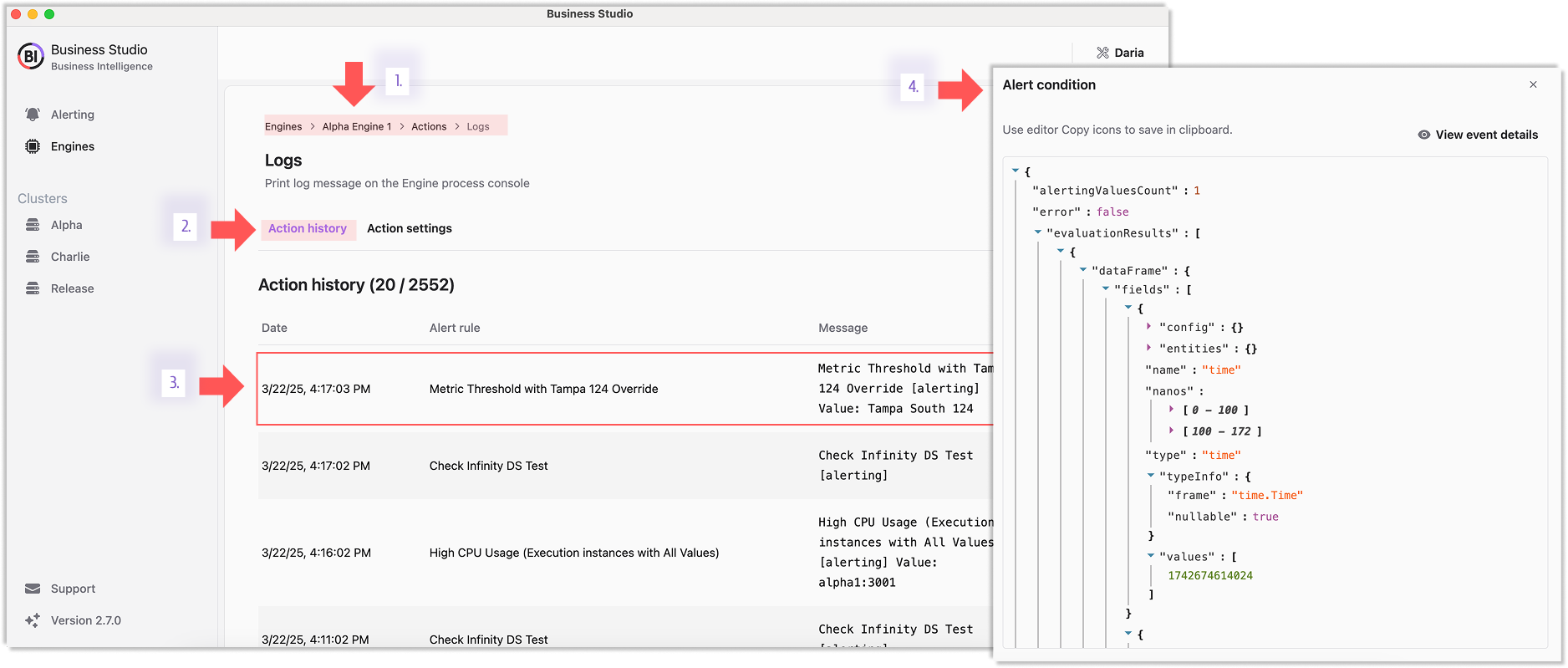The image size is (1568, 668).
Task: Select the 4:17:02 PM Check Infinity DS Test row
Action: click(625, 466)
